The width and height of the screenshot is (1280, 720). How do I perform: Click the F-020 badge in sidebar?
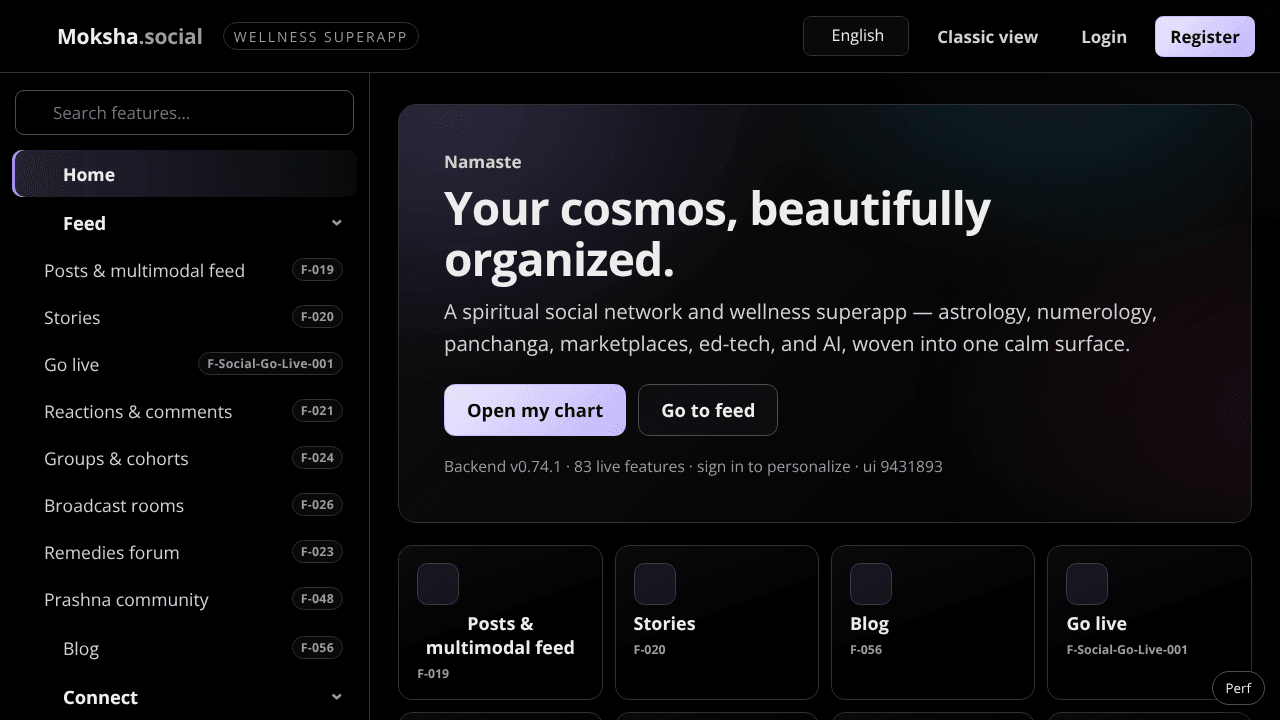click(x=317, y=317)
